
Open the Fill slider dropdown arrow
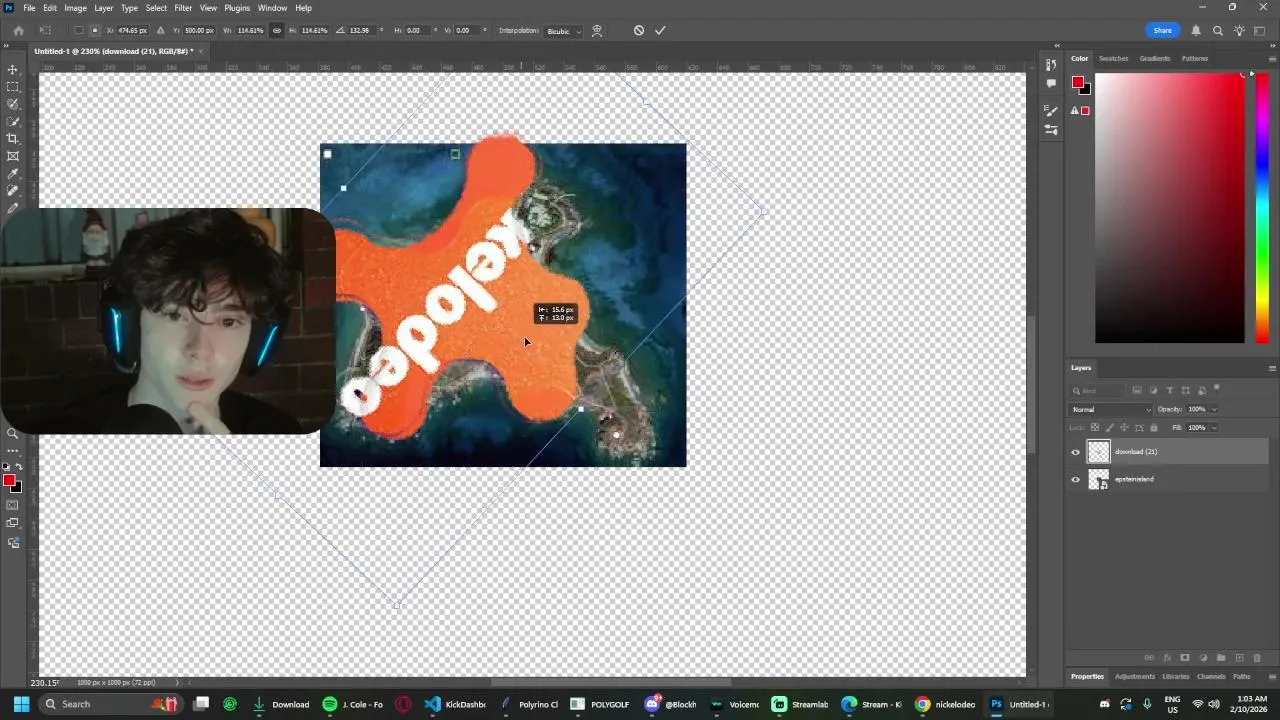click(x=1214, y=427)
